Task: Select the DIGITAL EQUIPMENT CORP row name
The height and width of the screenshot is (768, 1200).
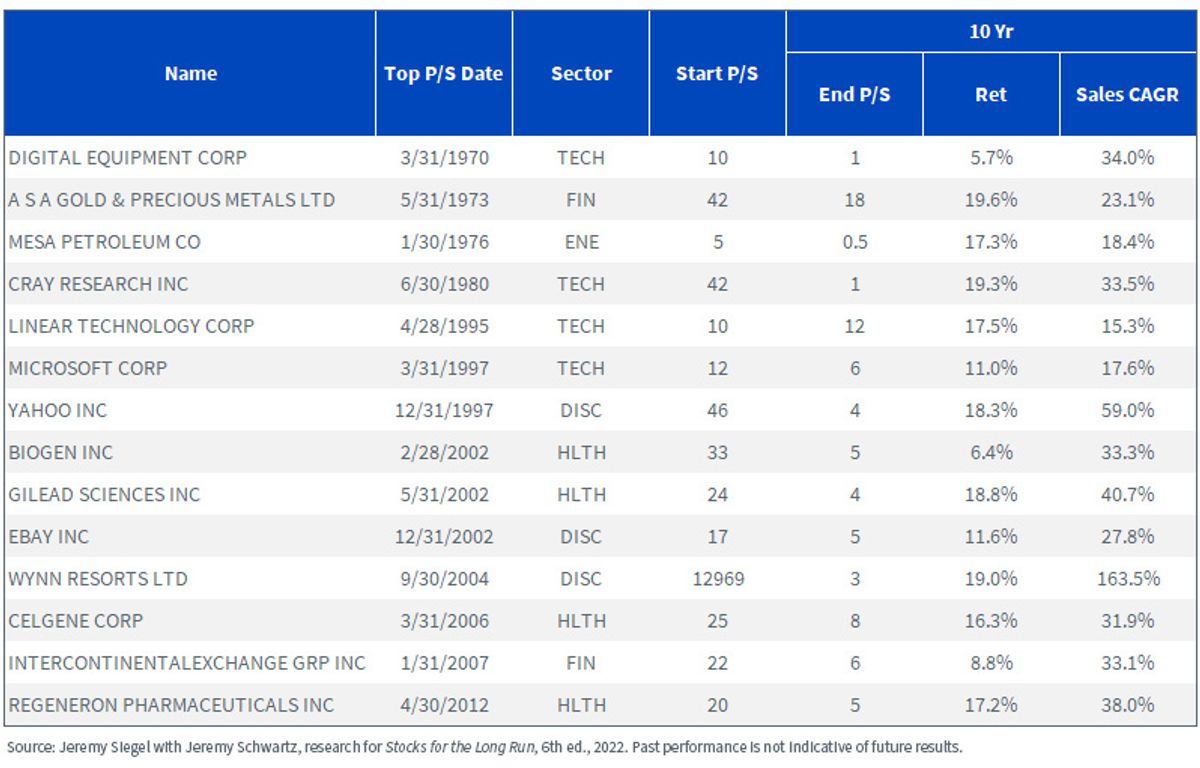Action: point(128,158)
